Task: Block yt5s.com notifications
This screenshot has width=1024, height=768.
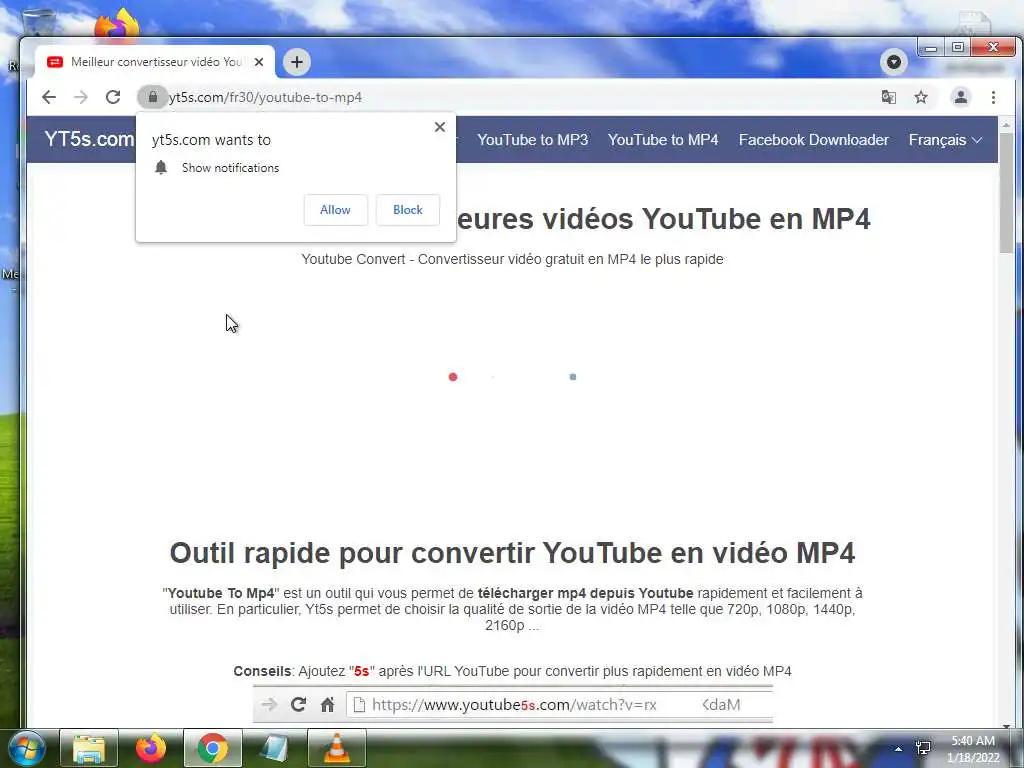Action: pyautogui.click(x=408, y=210)
